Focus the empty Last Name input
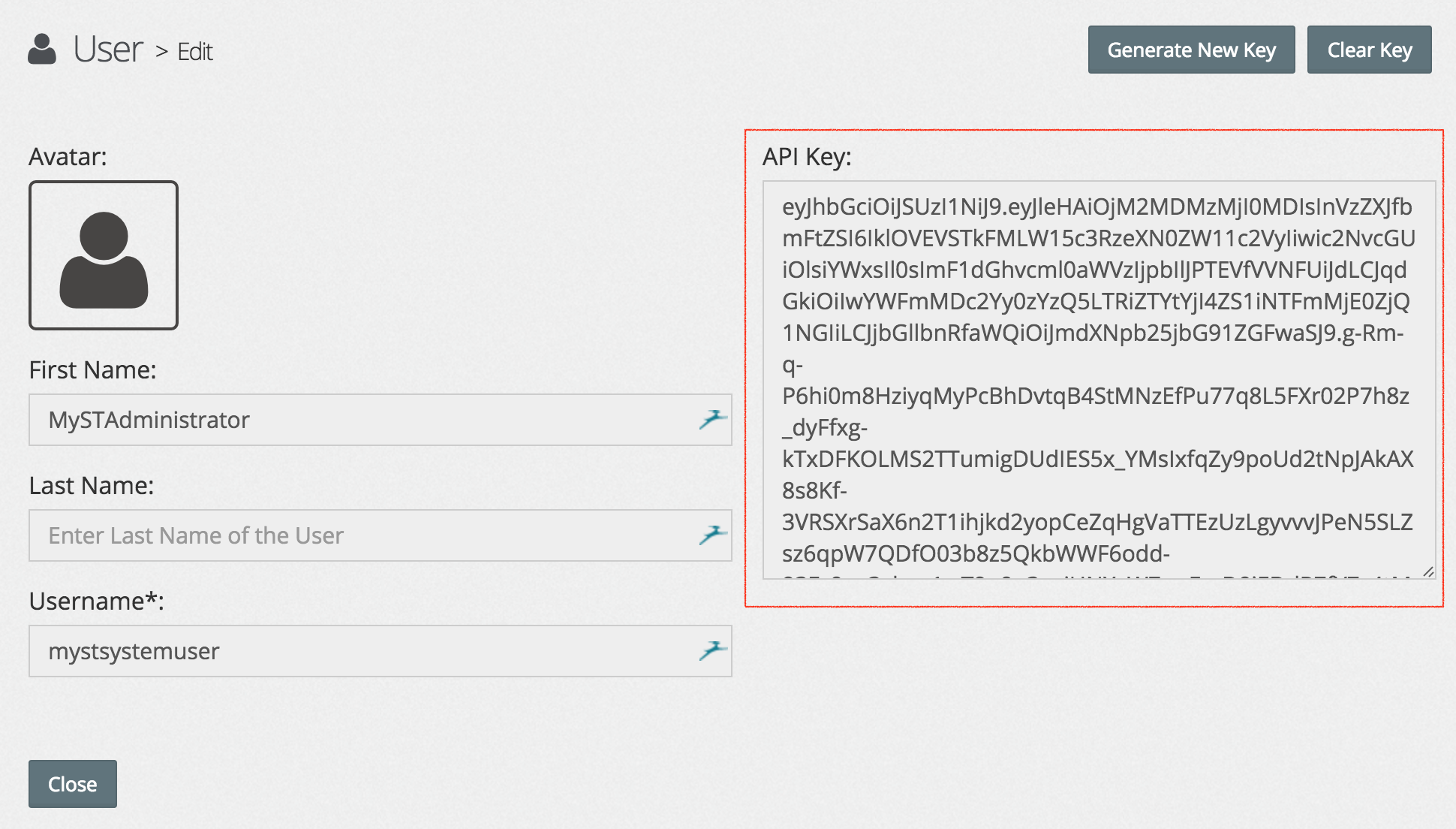This screenshot has width=1456, height=829. (360, 535)
